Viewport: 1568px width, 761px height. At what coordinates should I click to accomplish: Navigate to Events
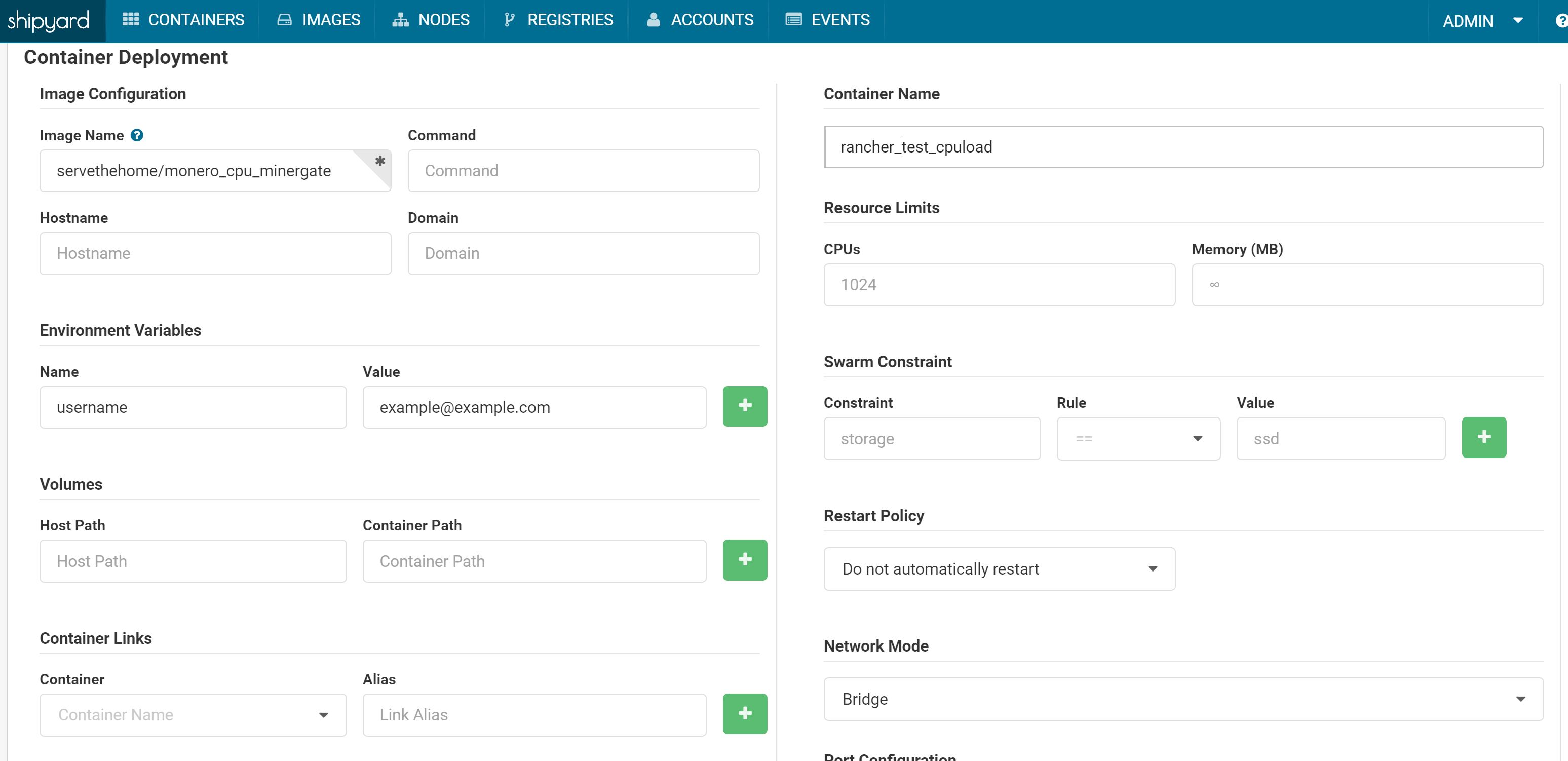[x=827, y=20]
